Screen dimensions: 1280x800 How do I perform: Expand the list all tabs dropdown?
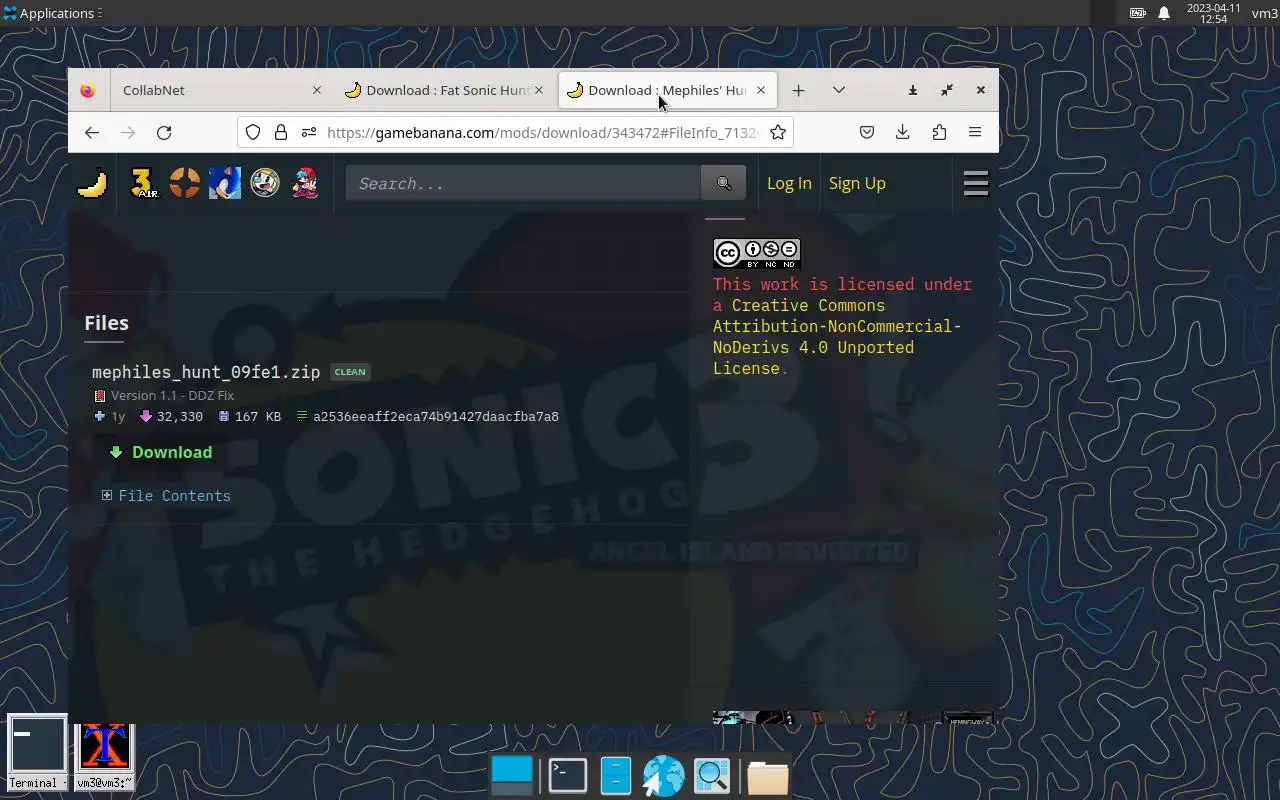point(839,90)
